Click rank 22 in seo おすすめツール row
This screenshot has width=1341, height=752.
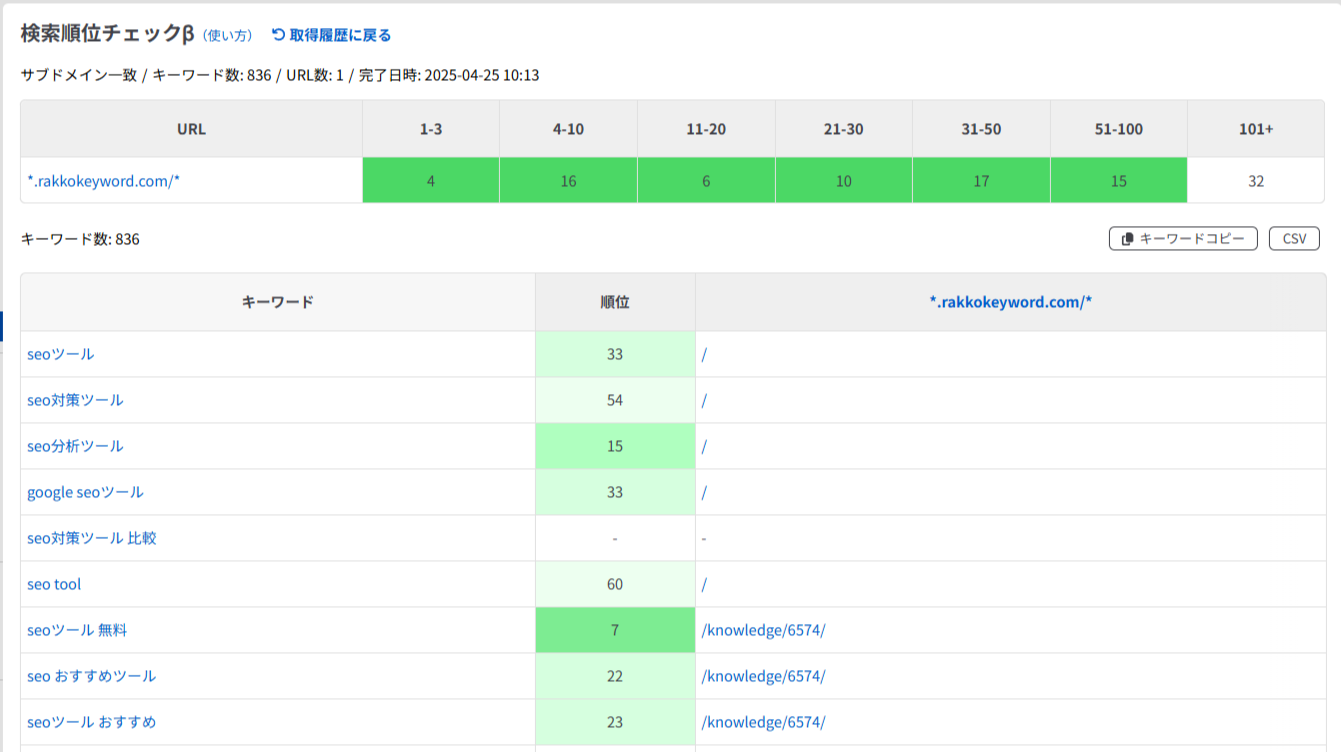click(615, 676)
